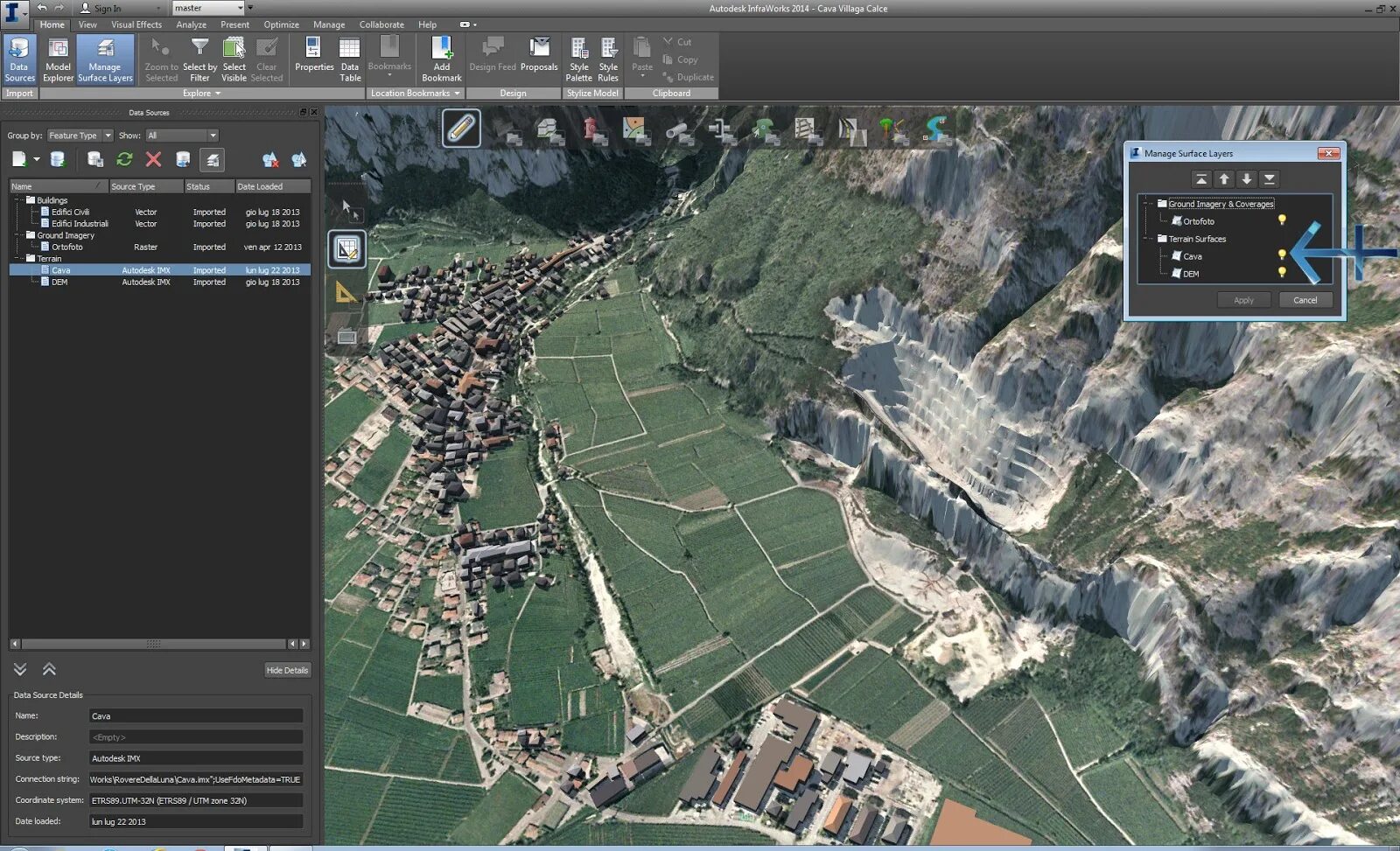Image resolution: width=1400 pixels, height=851 pixels.
Task: Open the Group by Feature Type dropdown
Action: tap(80, 136)
